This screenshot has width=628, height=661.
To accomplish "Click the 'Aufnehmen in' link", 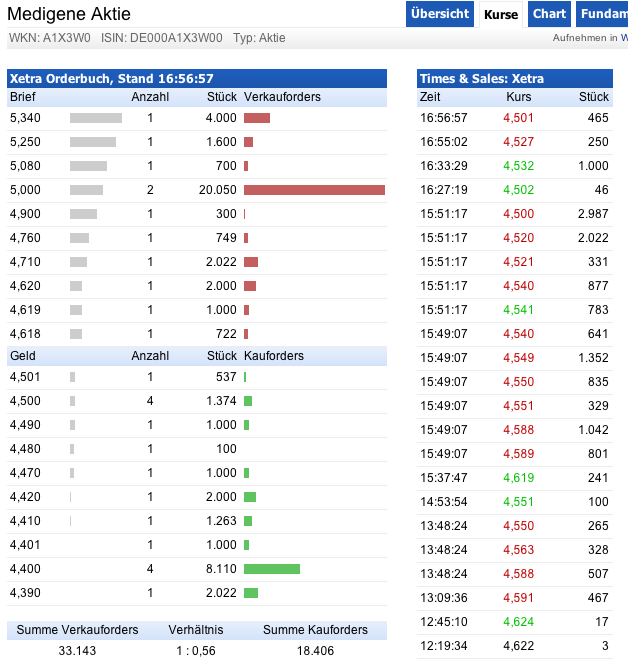I will click(590, 38).
